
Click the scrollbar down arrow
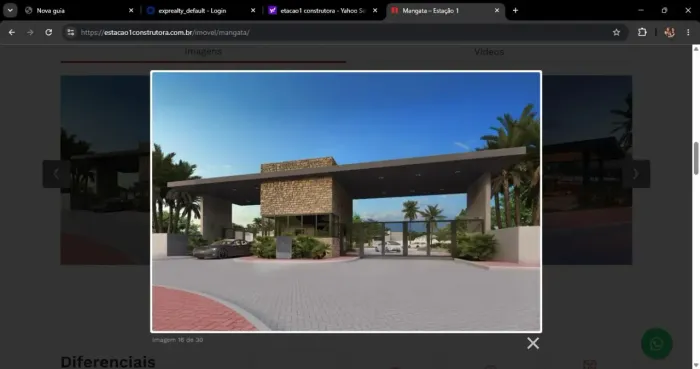point(696,365)
